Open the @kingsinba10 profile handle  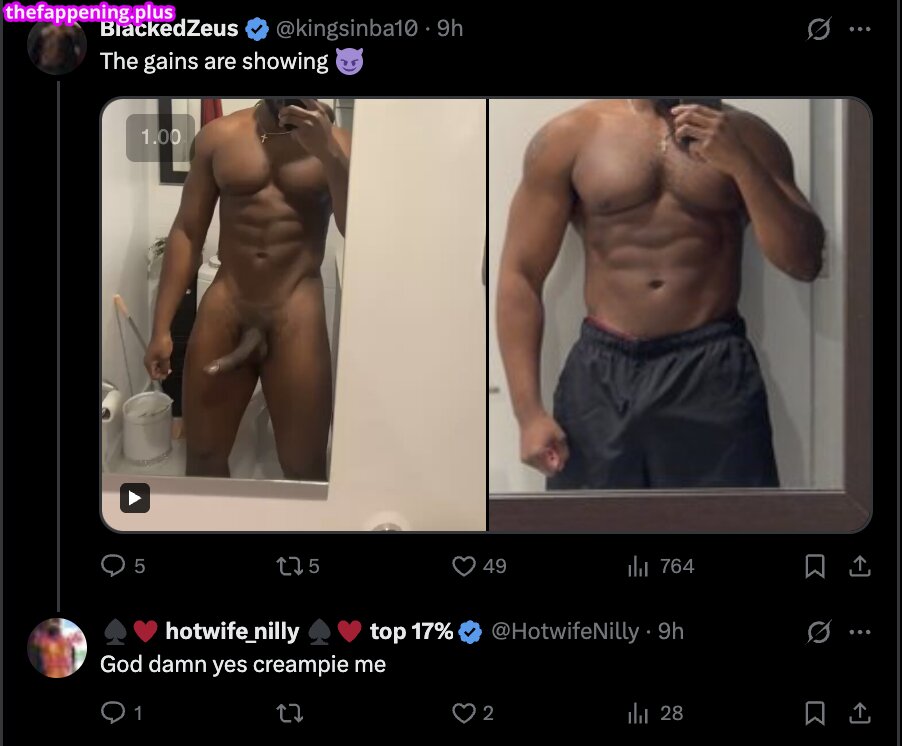(347, 28)
